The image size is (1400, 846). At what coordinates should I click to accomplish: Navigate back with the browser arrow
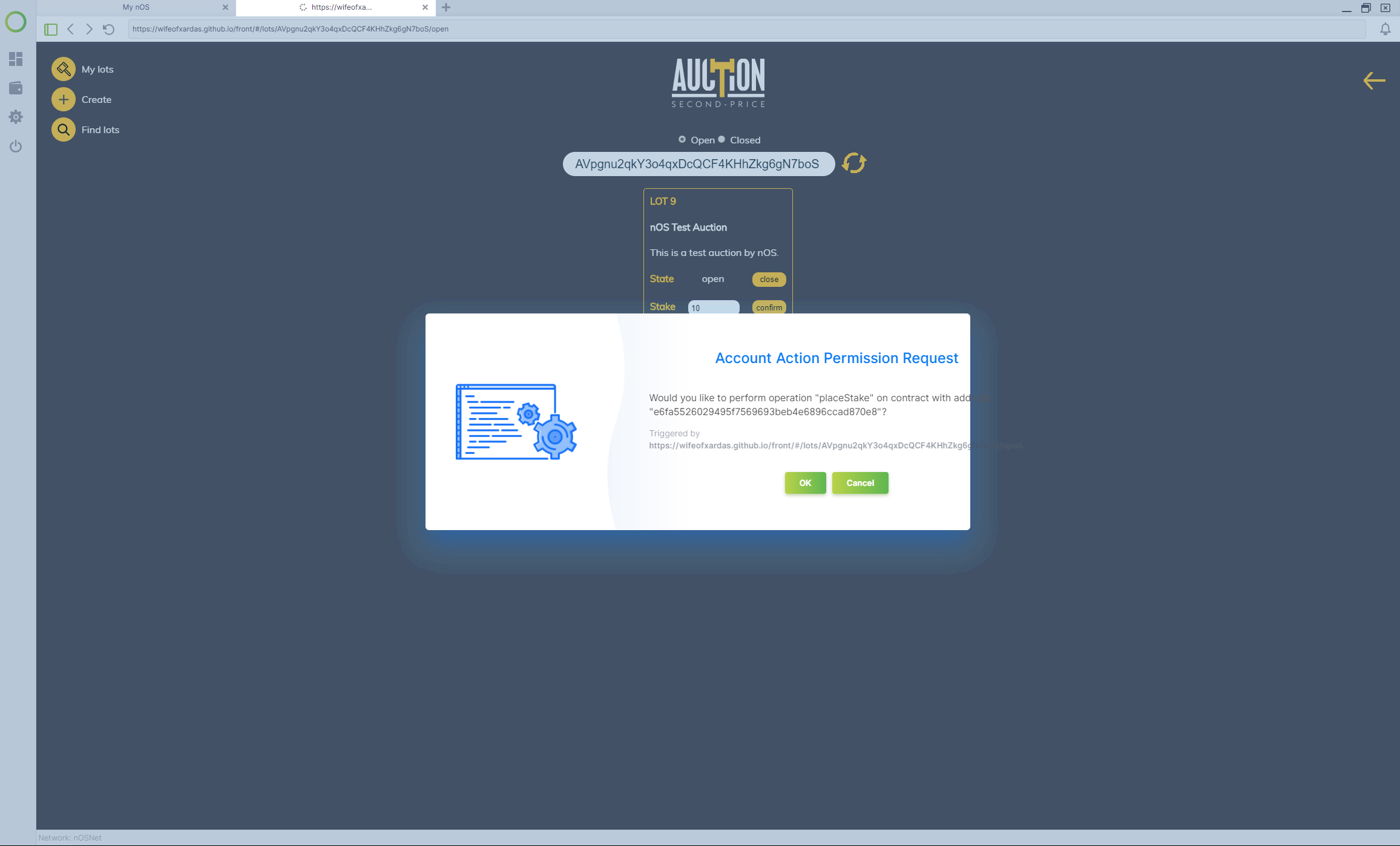(70, 28)
